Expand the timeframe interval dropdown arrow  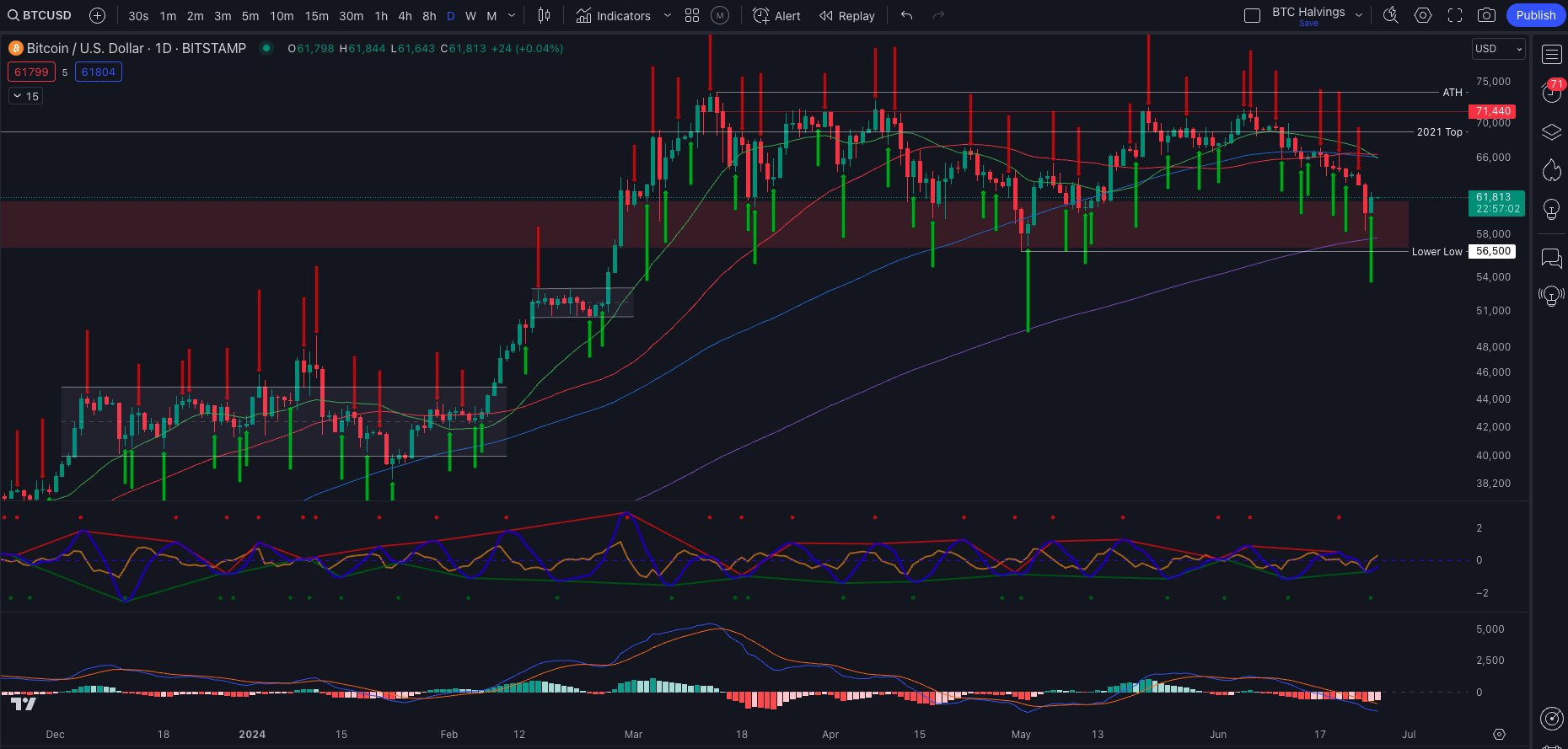pyautogui.click(x=512, y=15)
